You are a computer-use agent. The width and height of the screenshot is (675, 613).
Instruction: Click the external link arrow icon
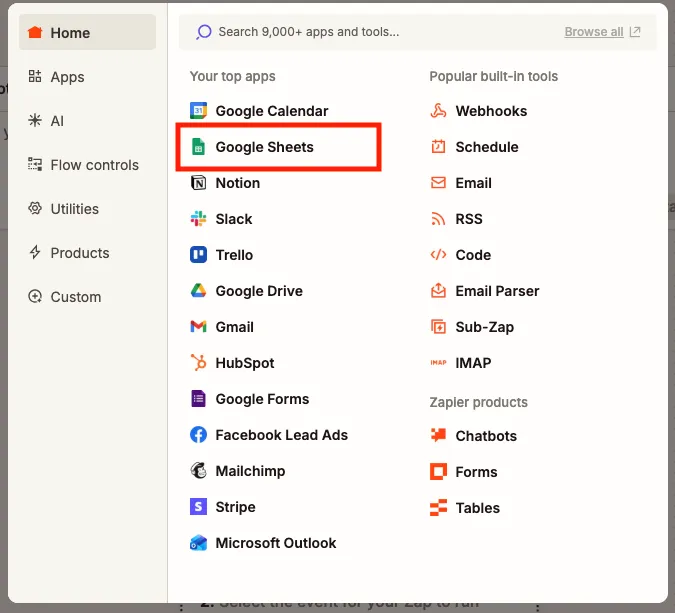click(635, 32)
